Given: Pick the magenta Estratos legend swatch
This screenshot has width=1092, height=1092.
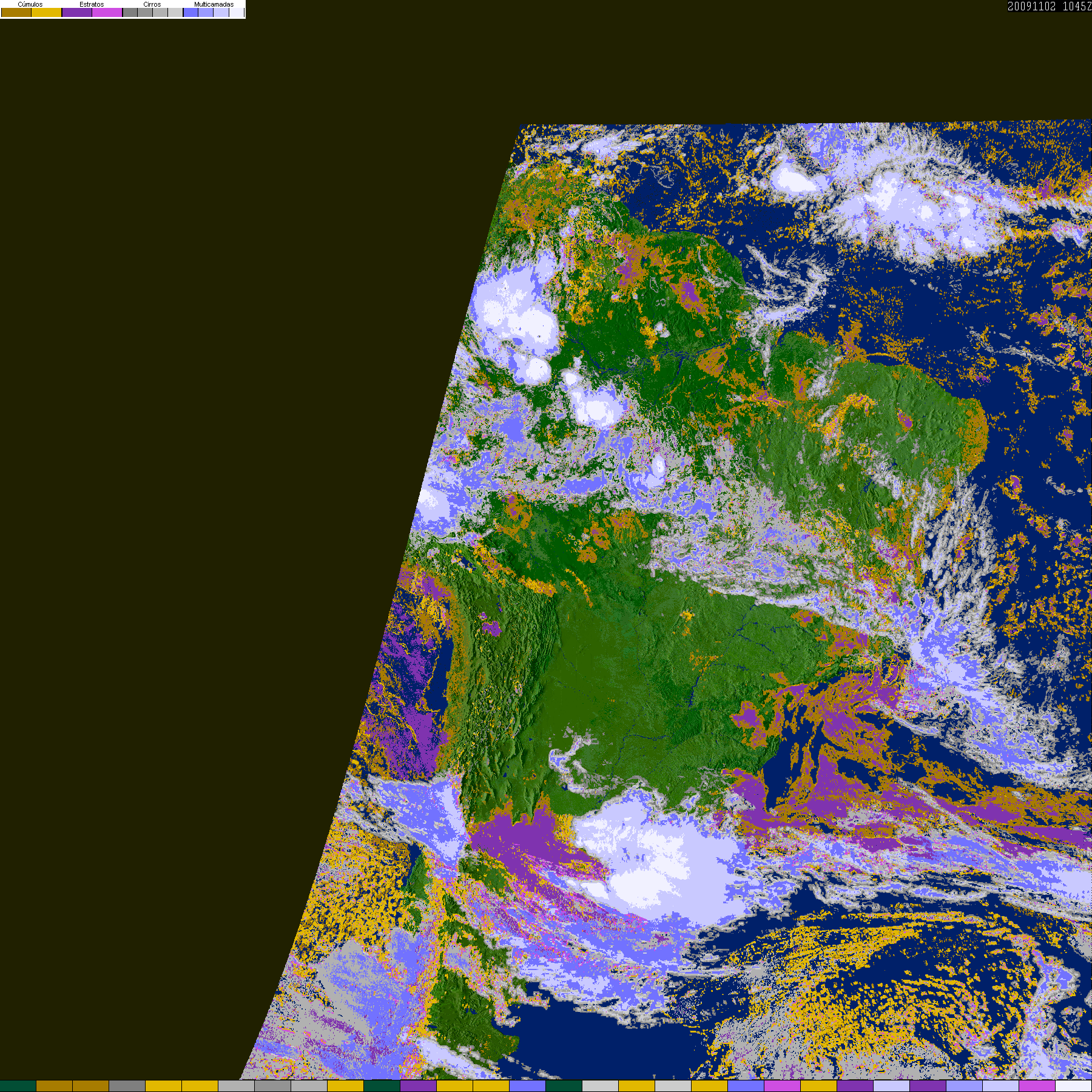Looking at the screenshot, I should (x=107, y=13).
